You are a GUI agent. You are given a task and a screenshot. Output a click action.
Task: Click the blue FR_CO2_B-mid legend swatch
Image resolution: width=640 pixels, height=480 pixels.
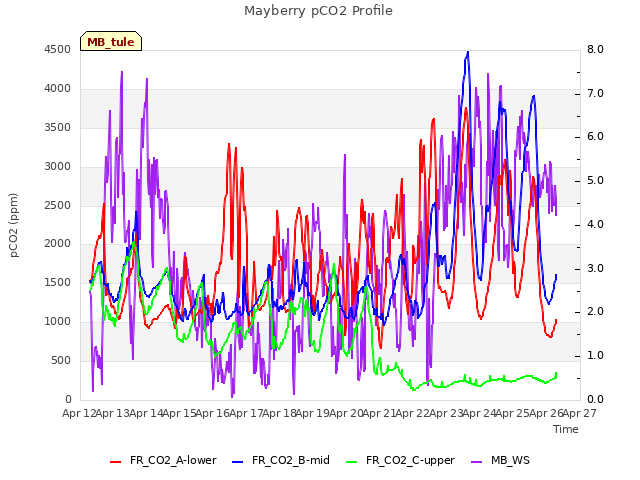pos(238,462)
